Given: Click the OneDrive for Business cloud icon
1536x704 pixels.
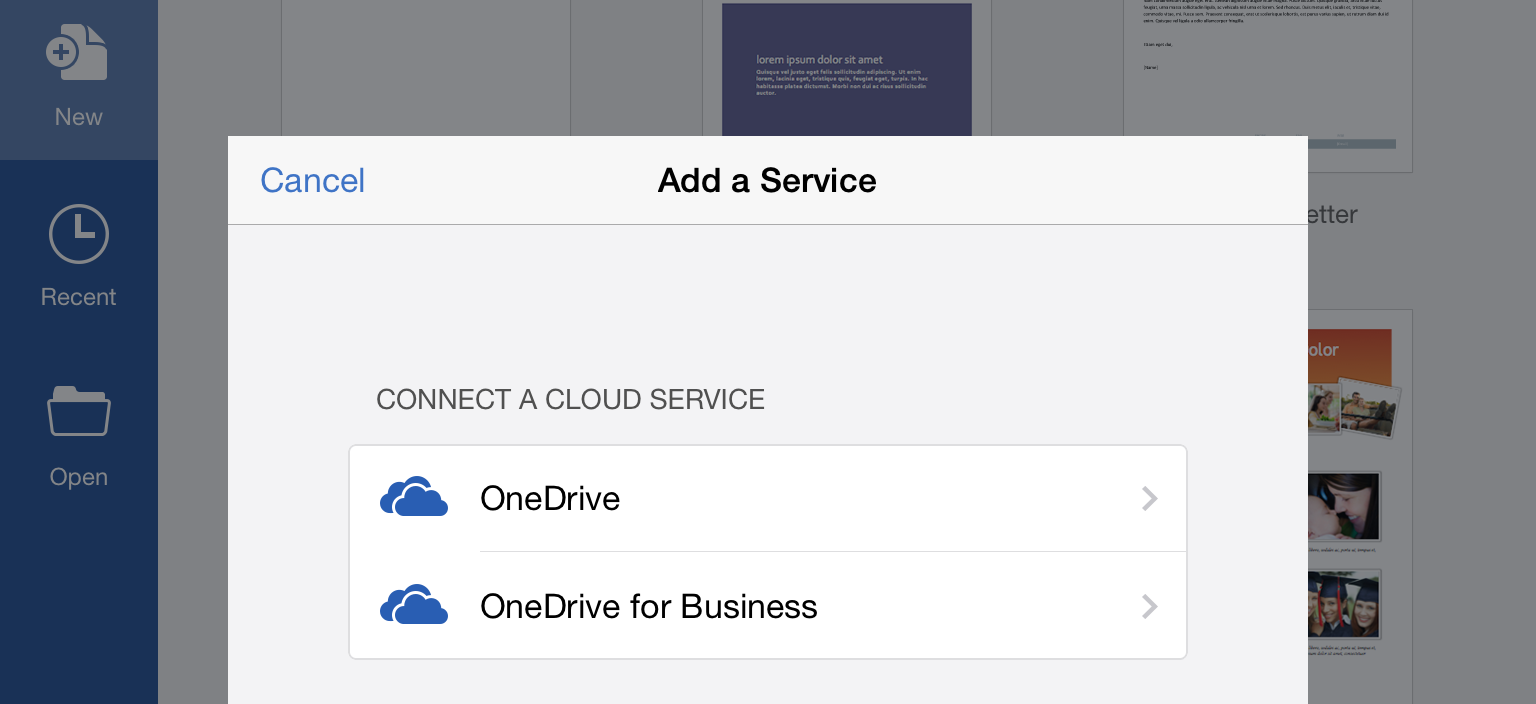Looking at the screenshot, I should (414, 605).
